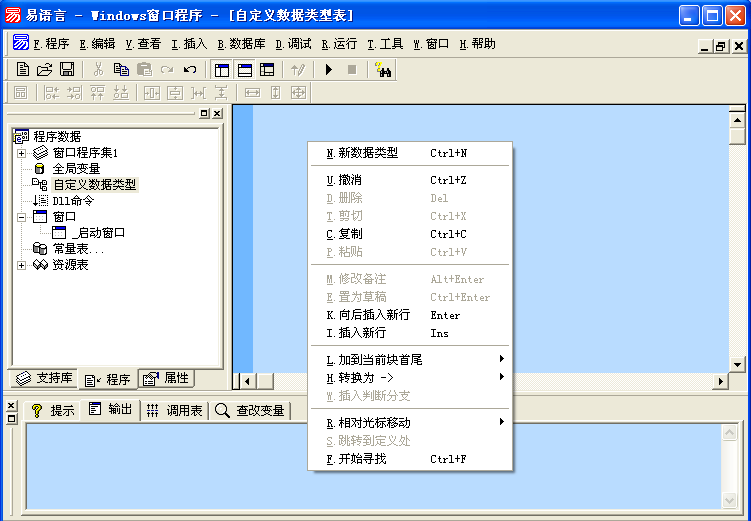Select 常量表... in the tree

[78, 249]
